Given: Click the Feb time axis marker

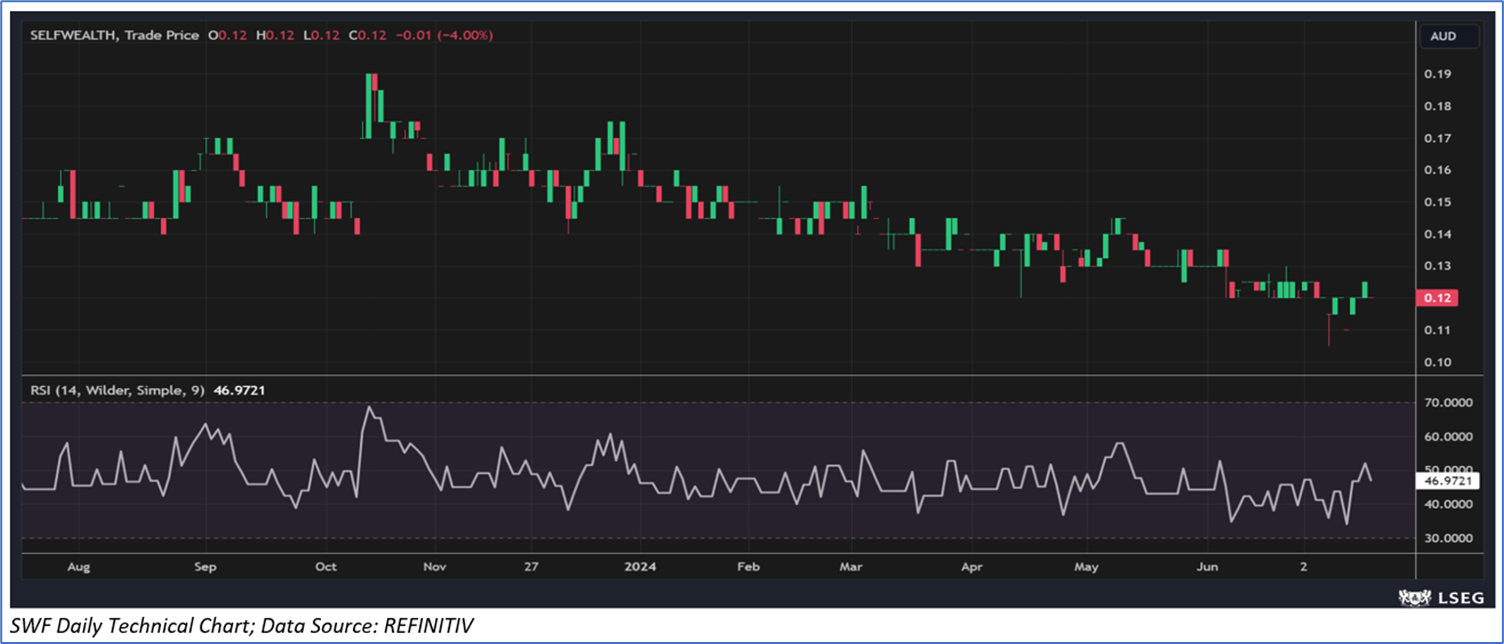Looking at the screenshot, I should (748, 567).
